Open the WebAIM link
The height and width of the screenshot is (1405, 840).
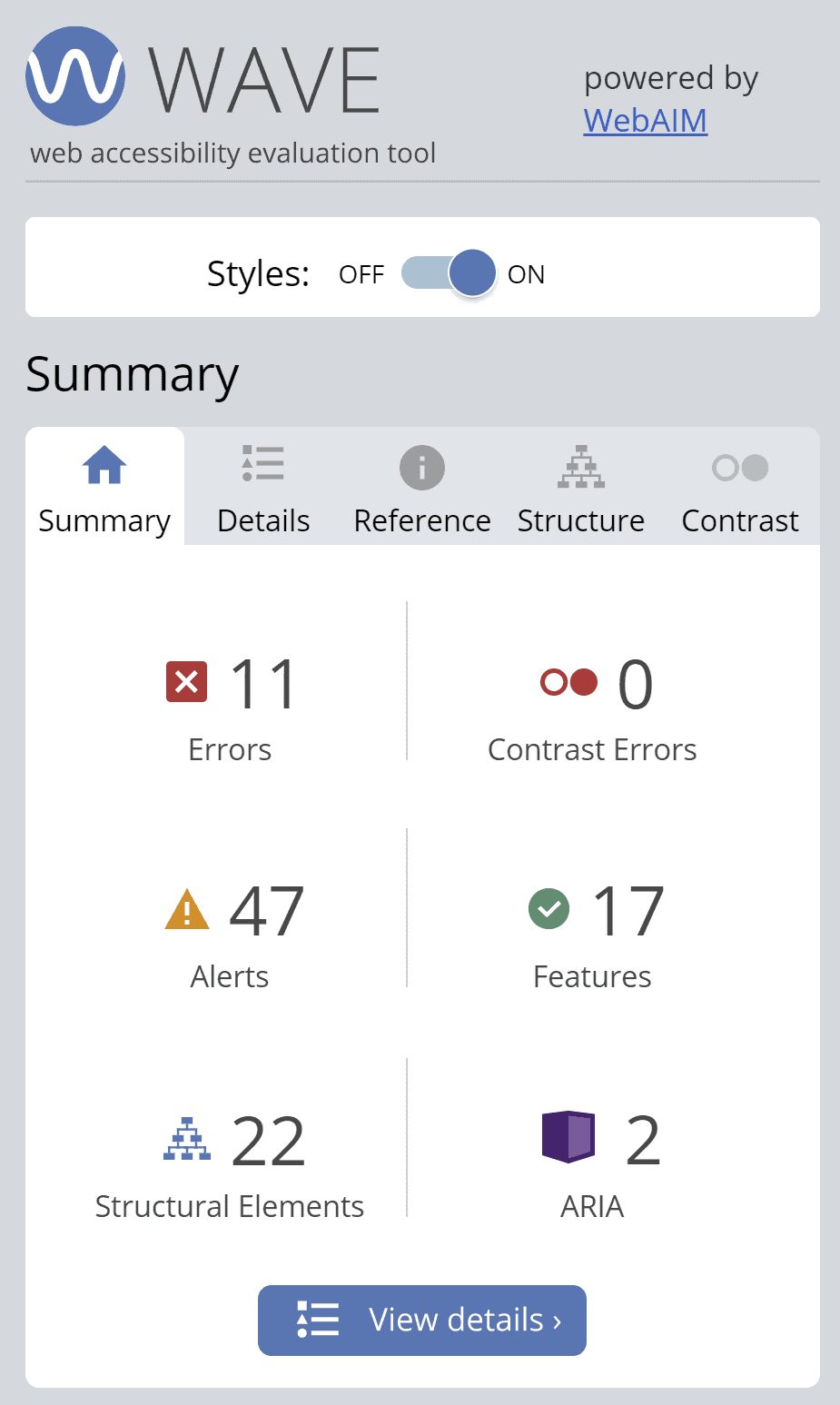pyautogui.click(x=645, y=121)
